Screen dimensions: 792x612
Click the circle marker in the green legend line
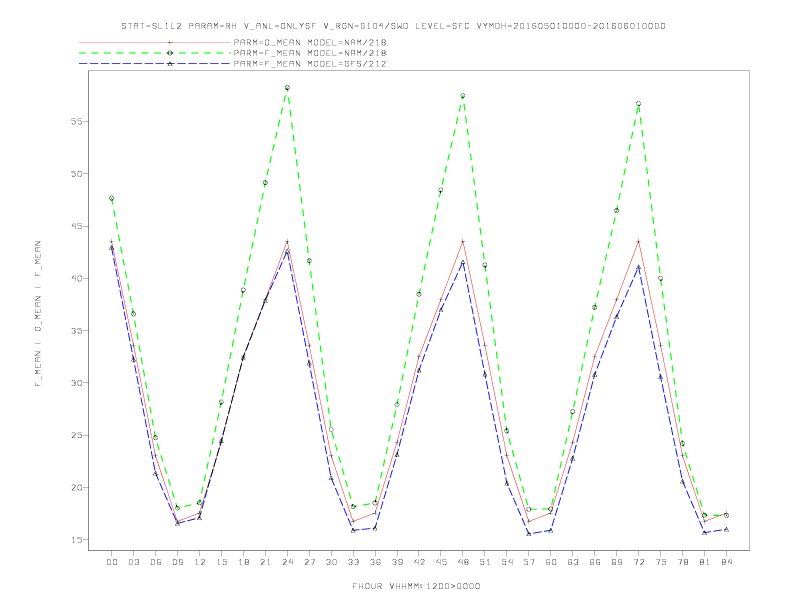point(170,53)
